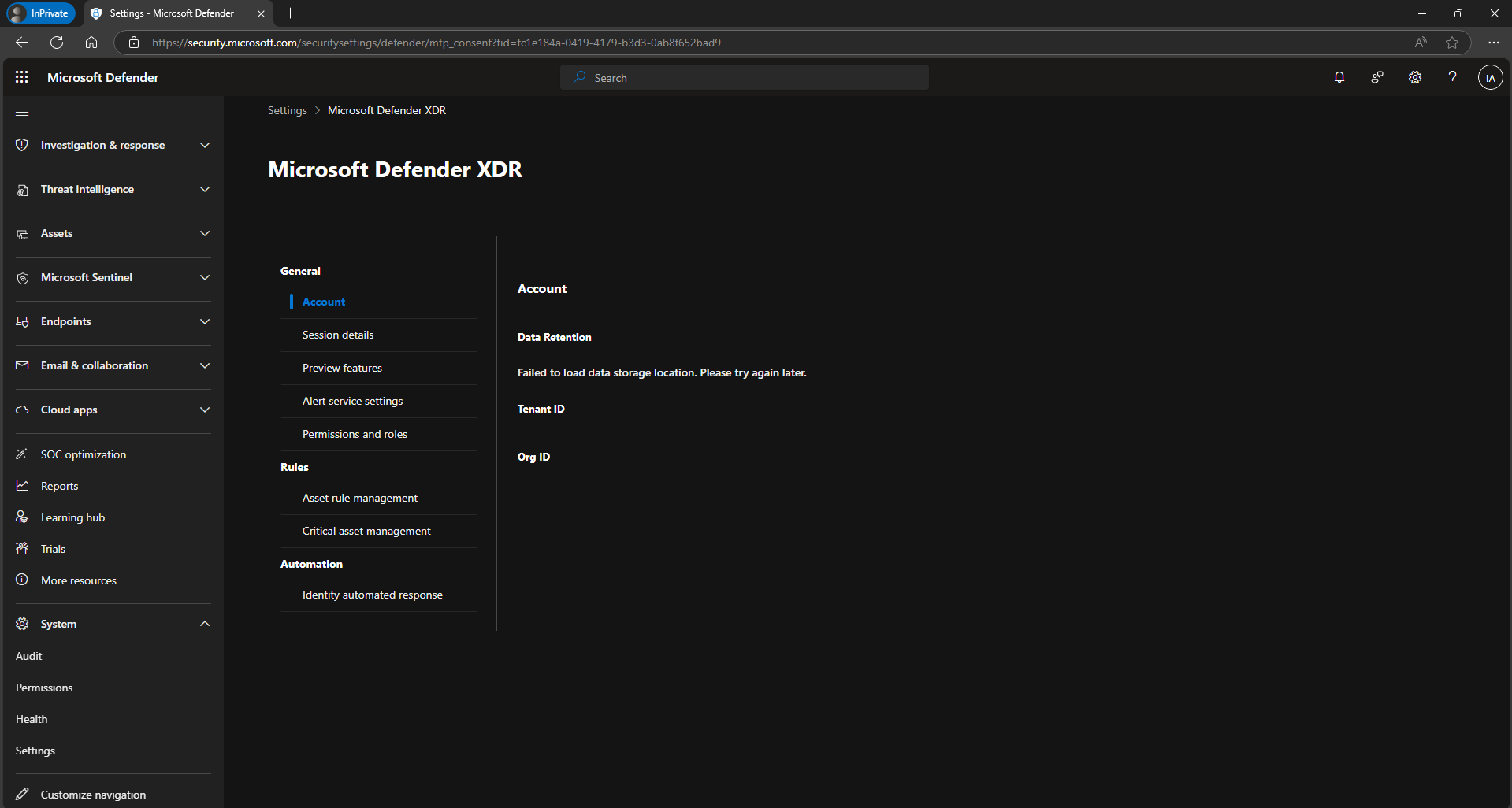Click the Trials gift icon
The width and height of the screenshot is (1512, 808).
[22, 549]
